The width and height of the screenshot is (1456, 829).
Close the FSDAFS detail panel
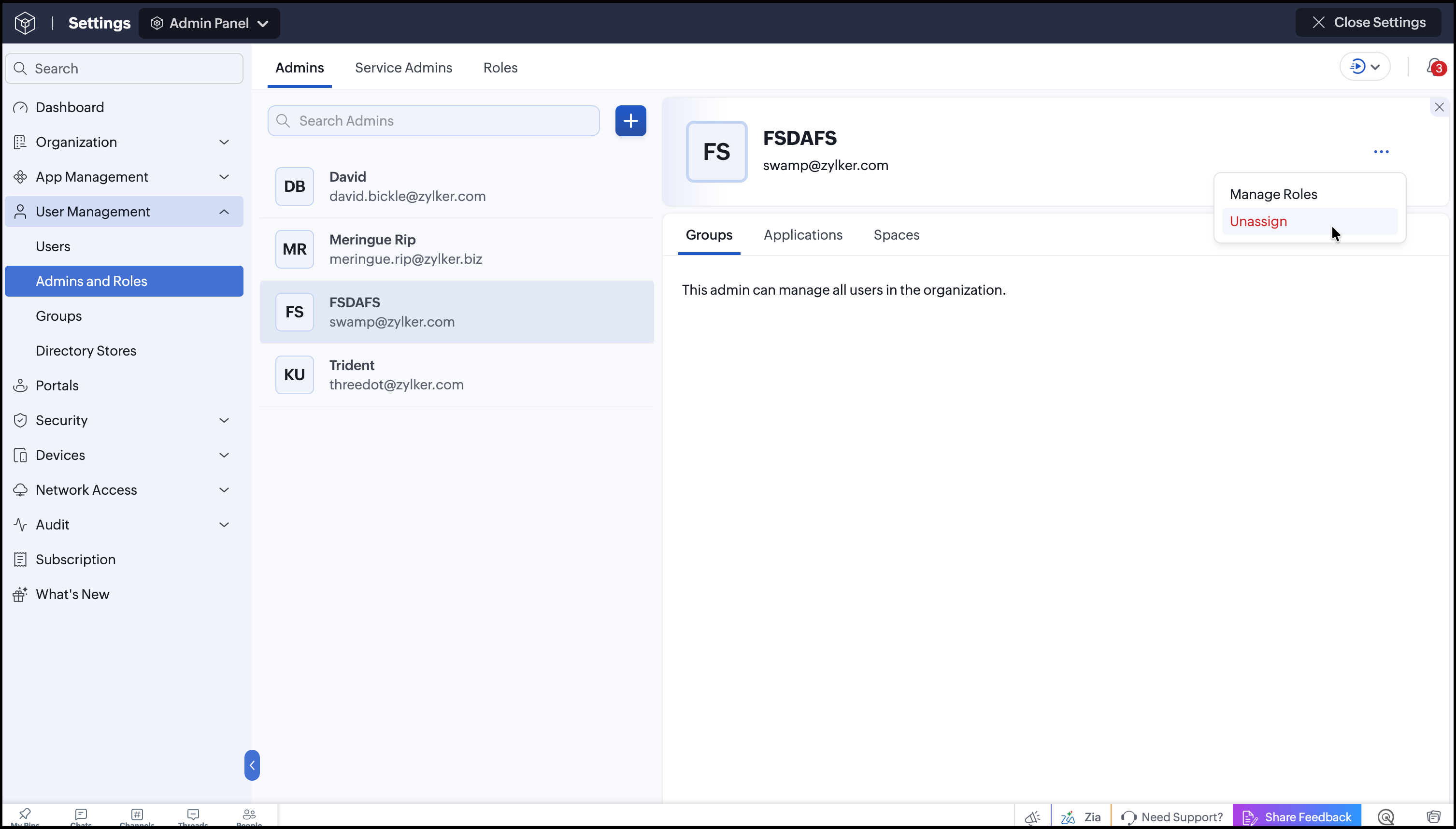1439,107
